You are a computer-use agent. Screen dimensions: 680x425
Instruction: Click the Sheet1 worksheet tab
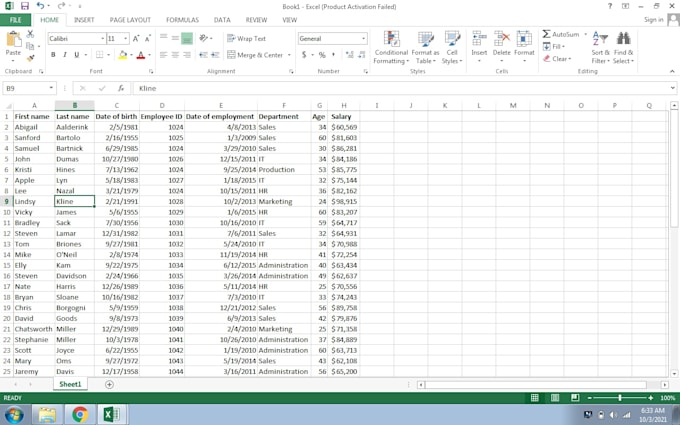pos(70,384)
